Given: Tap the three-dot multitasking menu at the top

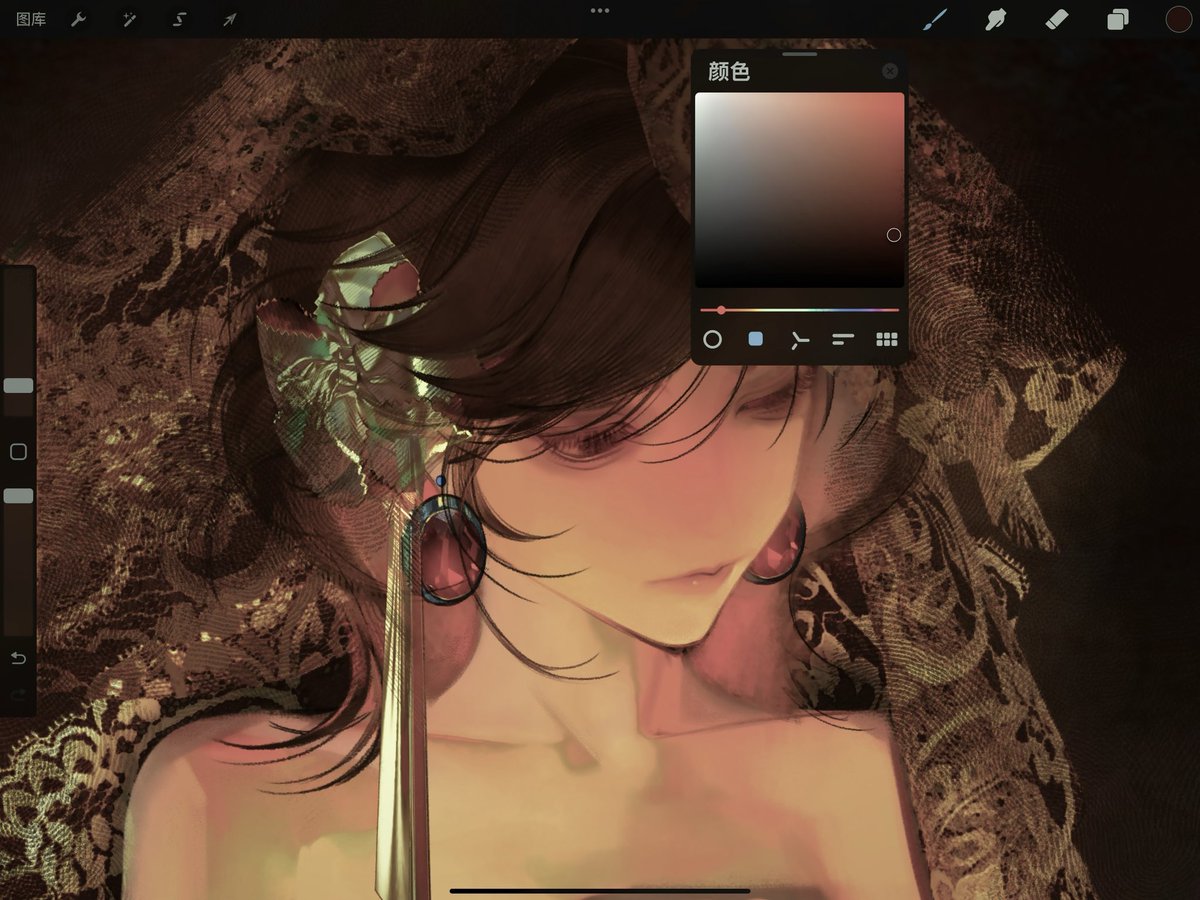Looking at the screenshot, I should click(600, 11).
